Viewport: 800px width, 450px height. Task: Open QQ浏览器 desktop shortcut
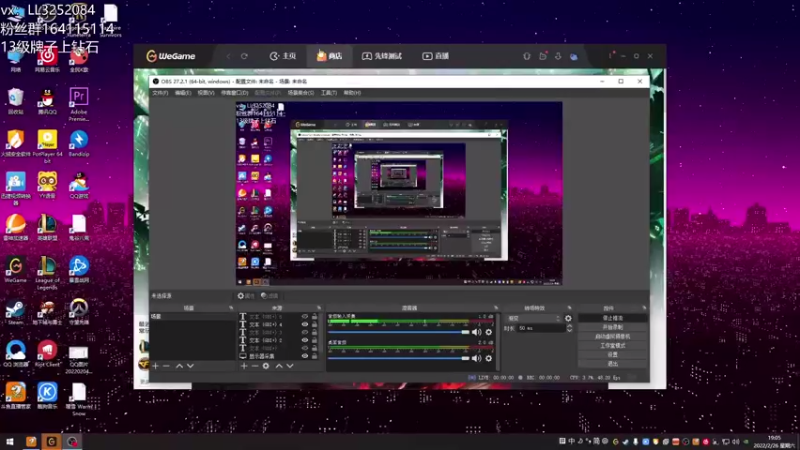click(16, 354)
